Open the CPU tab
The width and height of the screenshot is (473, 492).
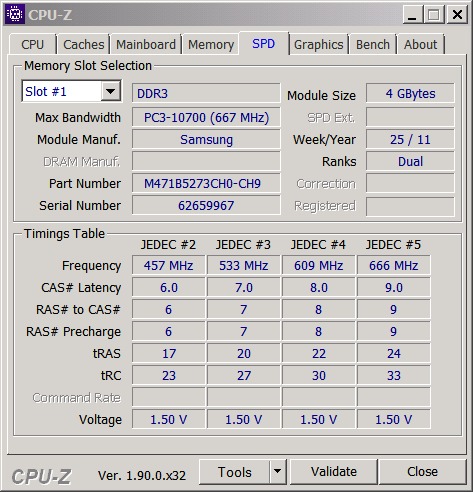(x=33, y=44)
